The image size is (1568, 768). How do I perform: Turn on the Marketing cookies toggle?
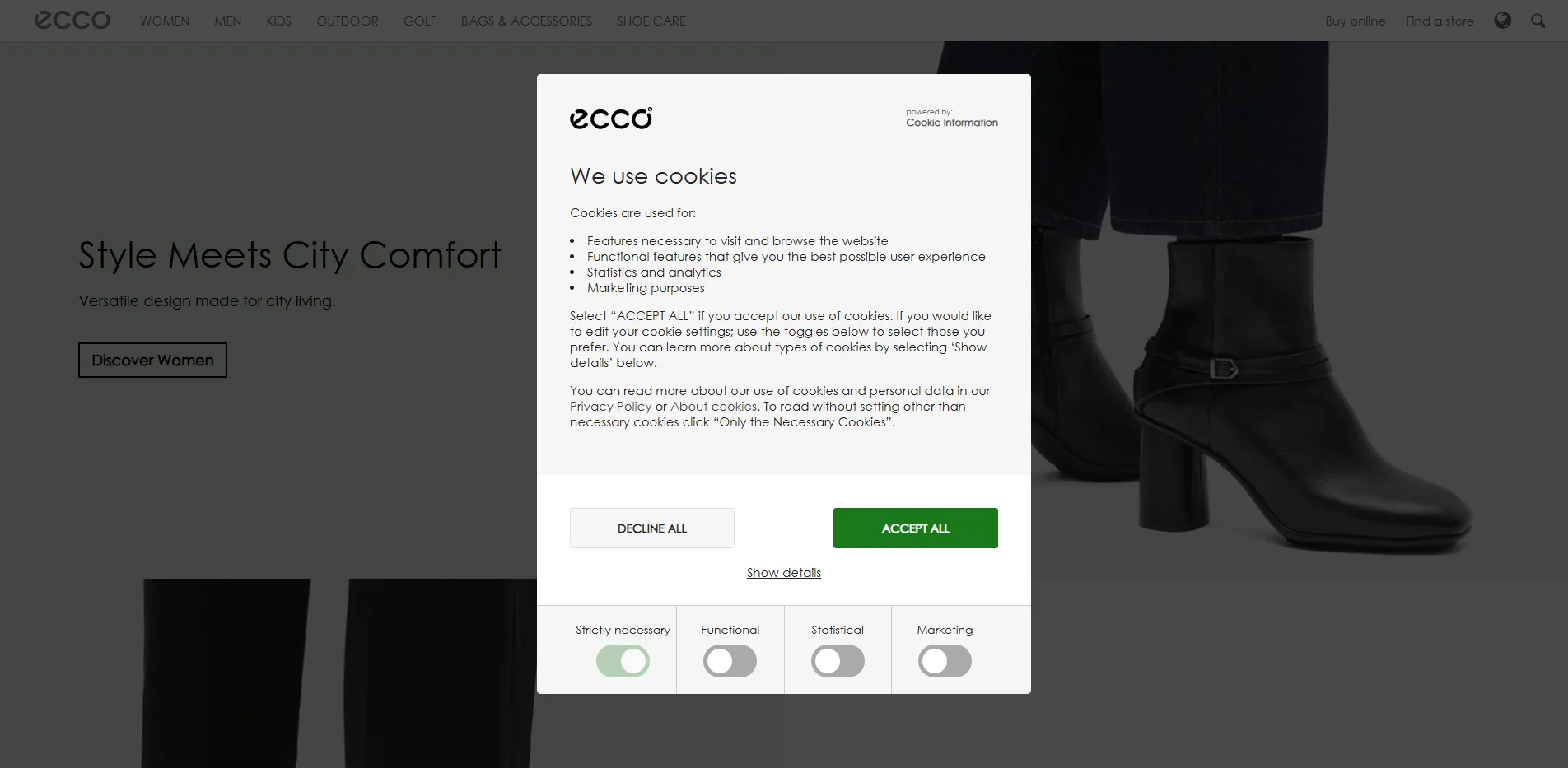pos(945,661)
